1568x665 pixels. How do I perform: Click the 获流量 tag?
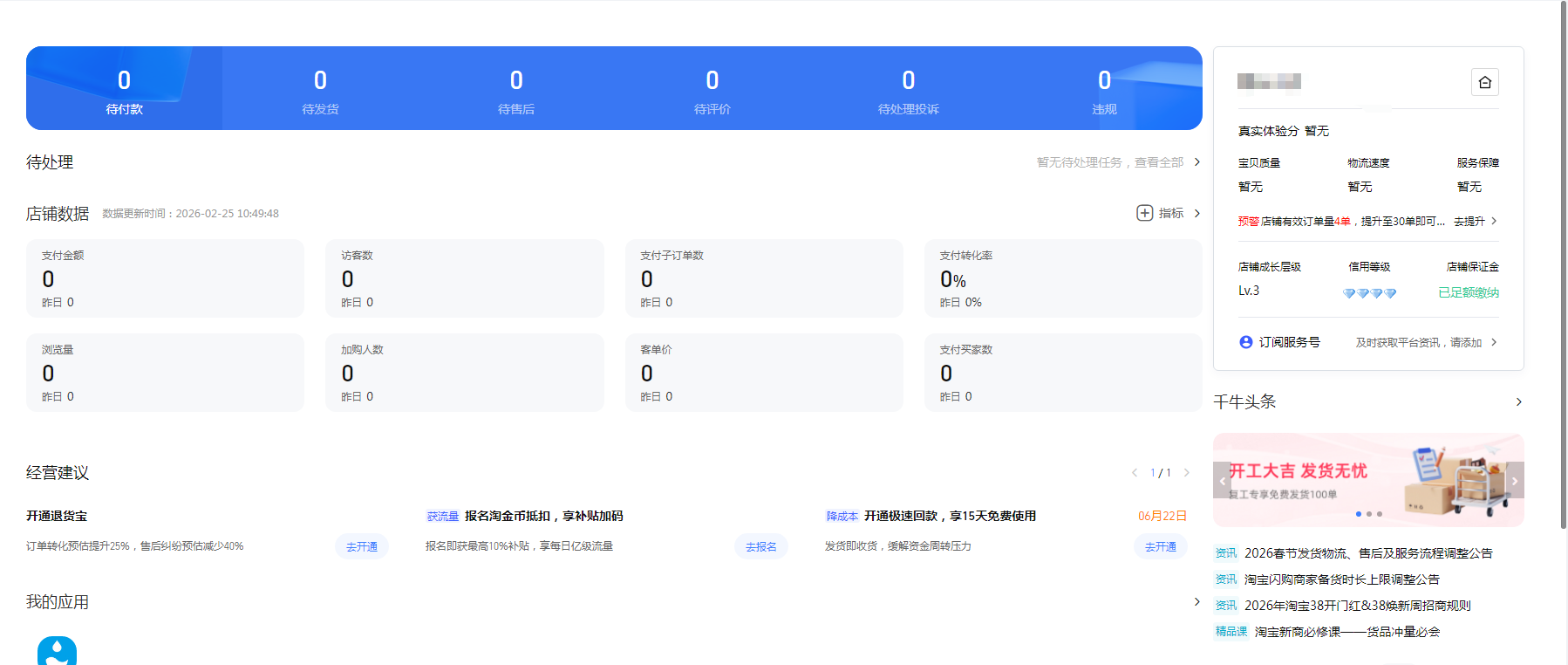443,517
